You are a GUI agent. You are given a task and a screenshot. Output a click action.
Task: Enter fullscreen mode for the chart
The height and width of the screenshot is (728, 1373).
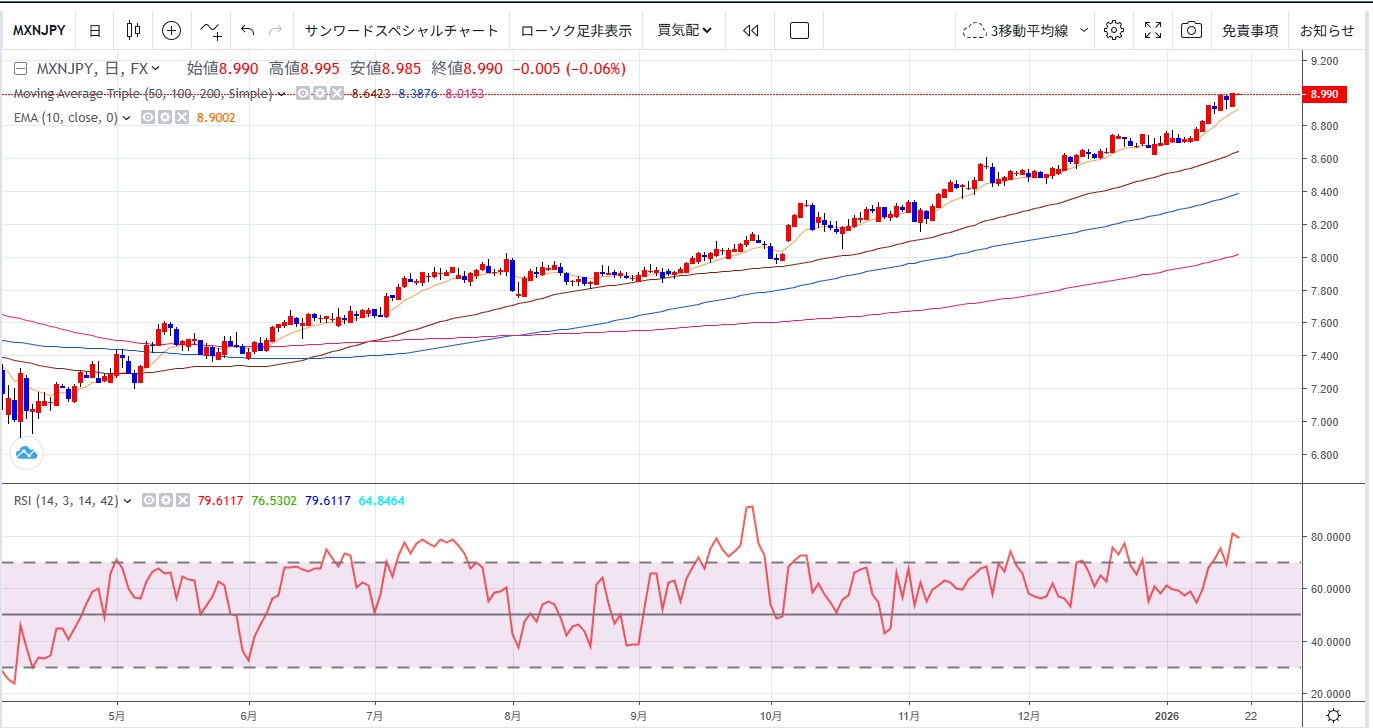coord(1152,30)
